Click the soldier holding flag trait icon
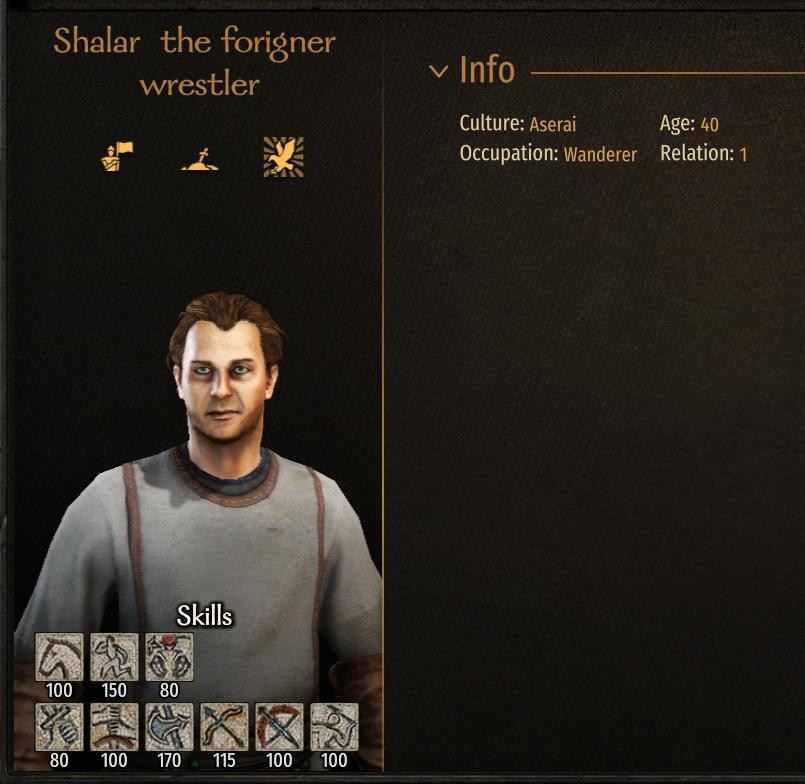 117,157
